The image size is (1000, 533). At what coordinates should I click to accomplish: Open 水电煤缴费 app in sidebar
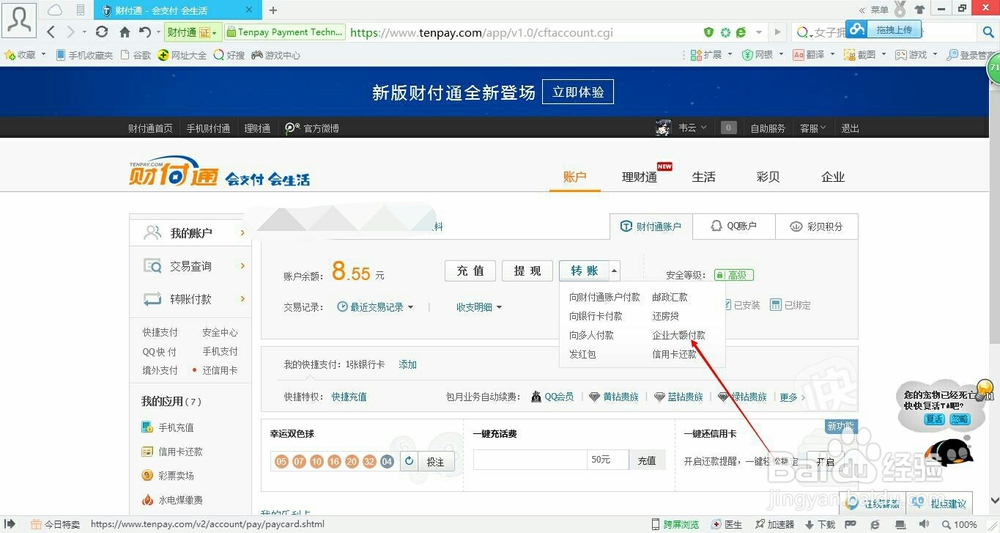172,500
